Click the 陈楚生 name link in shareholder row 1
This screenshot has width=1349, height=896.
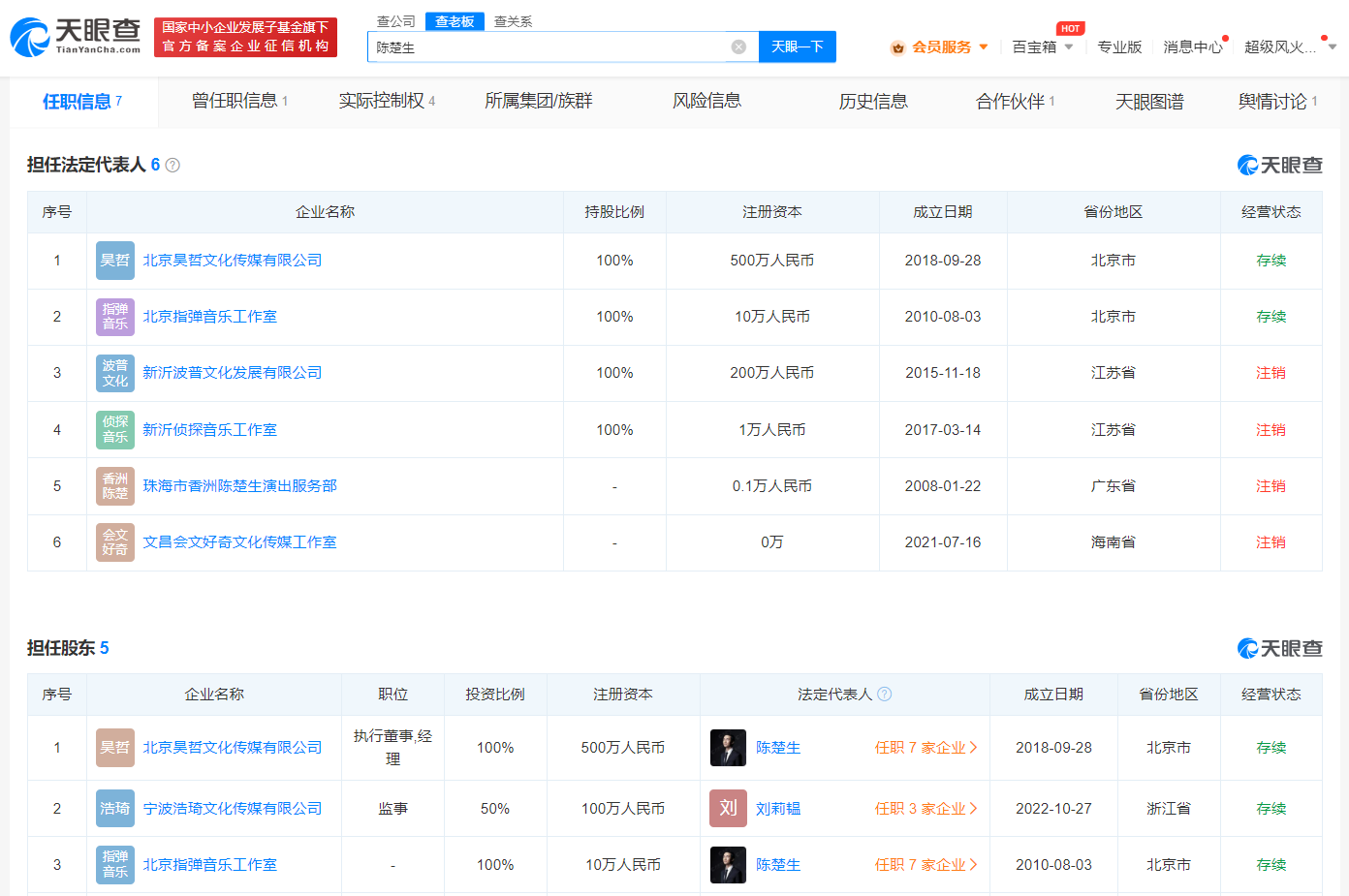tap(778, 748)
